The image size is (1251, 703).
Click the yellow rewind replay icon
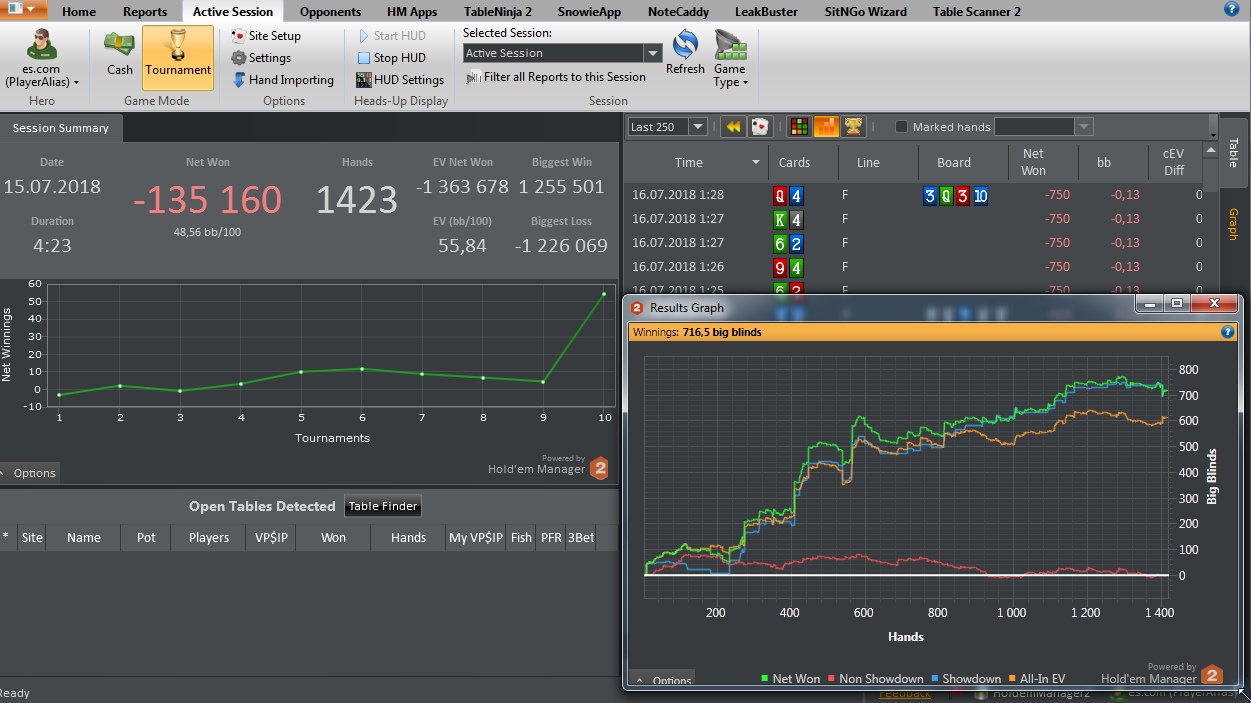(x=734, y=127)
